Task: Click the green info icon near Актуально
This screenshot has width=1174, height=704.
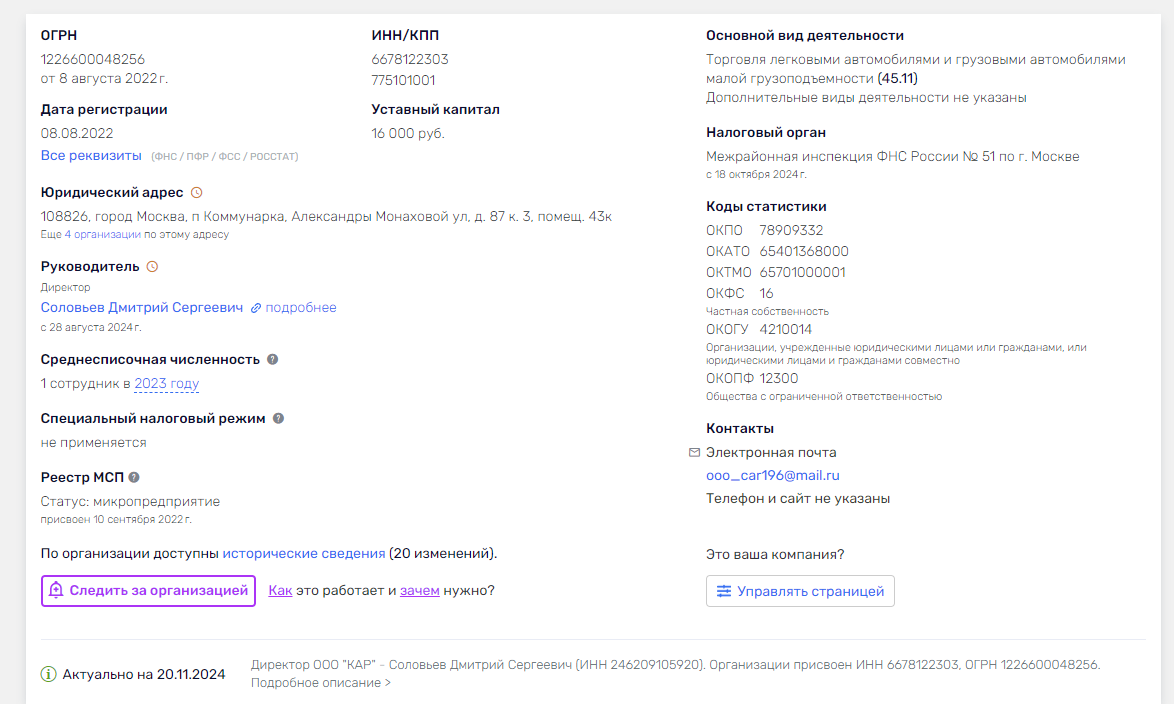Action: pos(49,674)
